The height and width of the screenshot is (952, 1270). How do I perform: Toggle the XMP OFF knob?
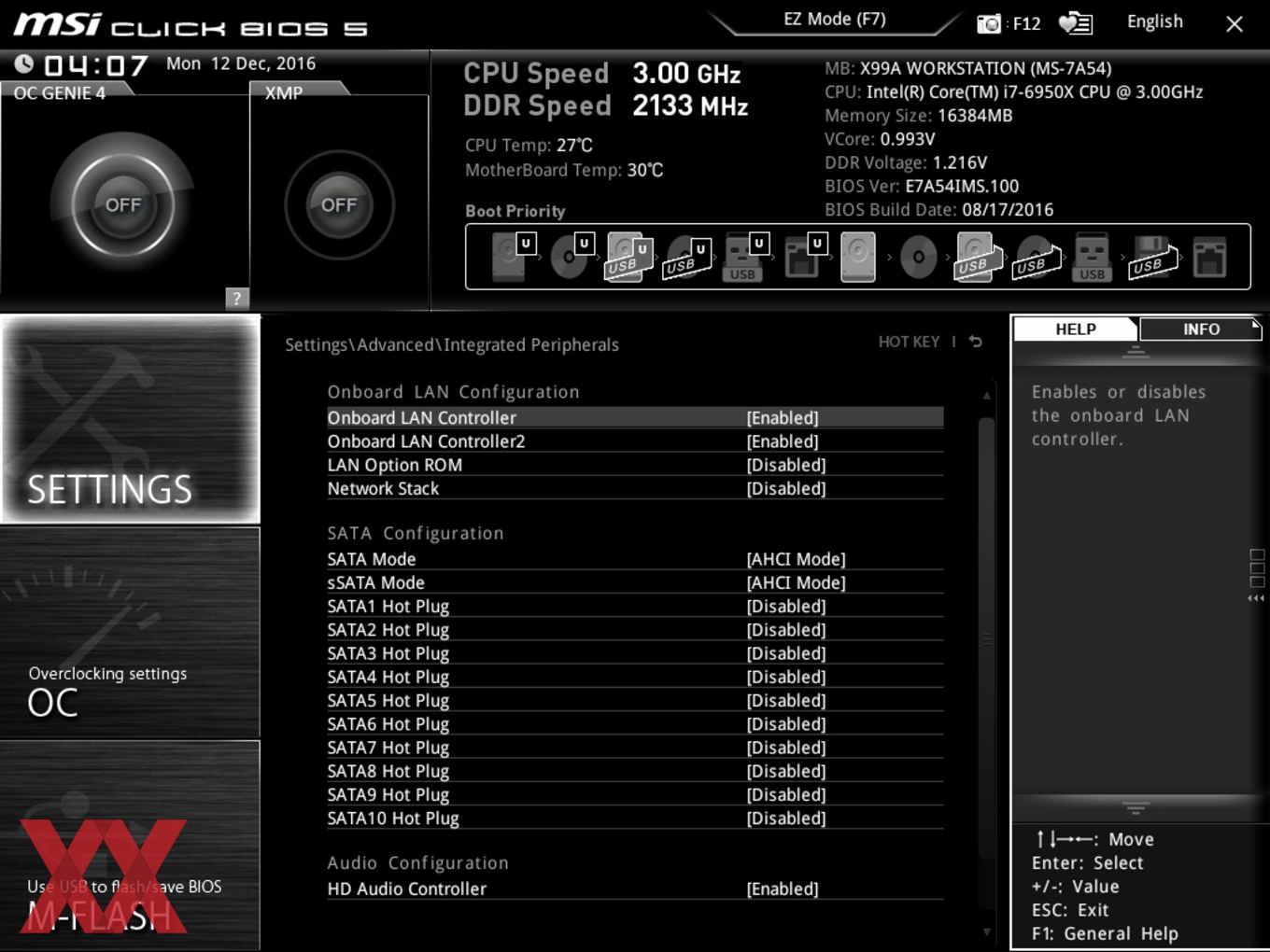click(339, 204)
